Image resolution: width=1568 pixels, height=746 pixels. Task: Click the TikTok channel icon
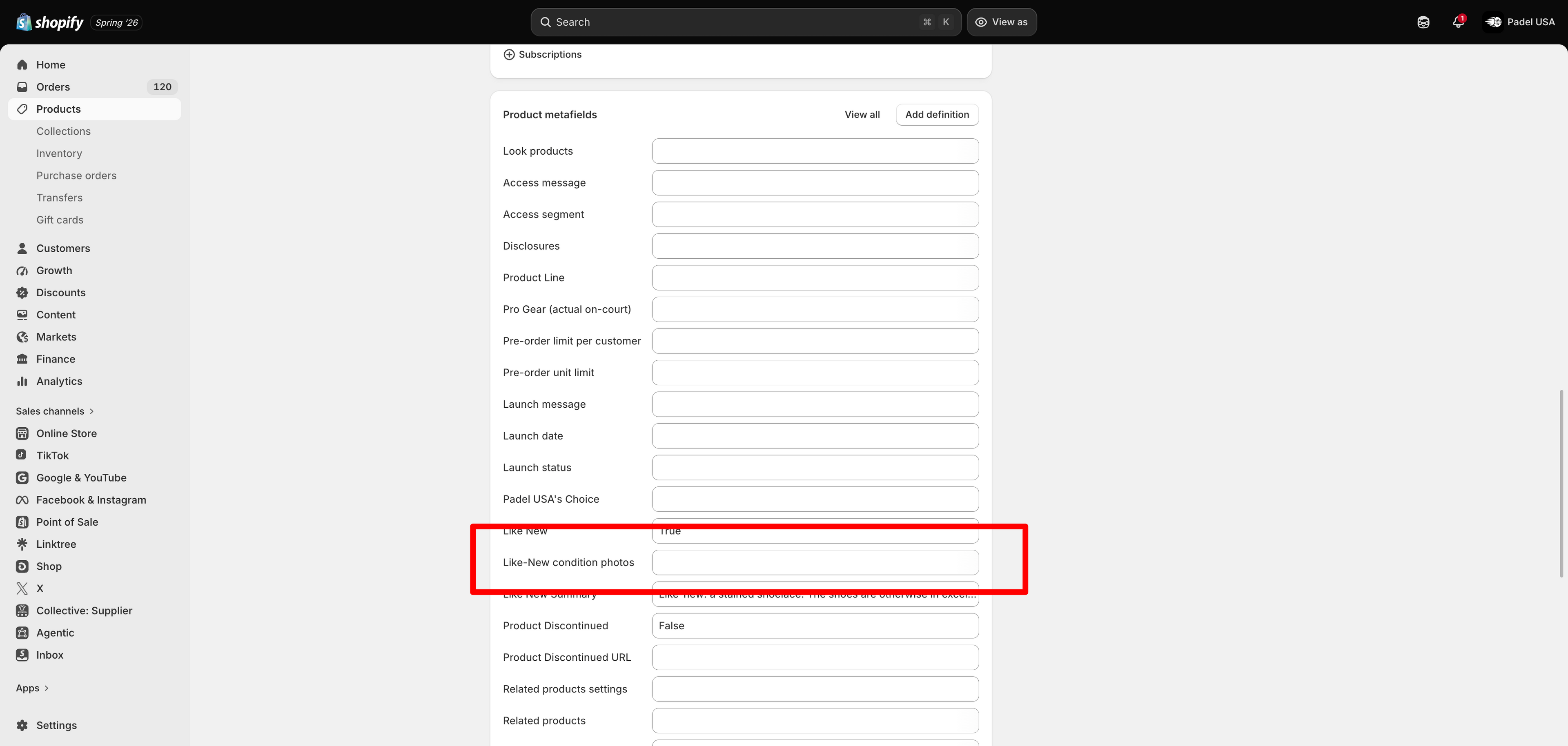point(21,455)
